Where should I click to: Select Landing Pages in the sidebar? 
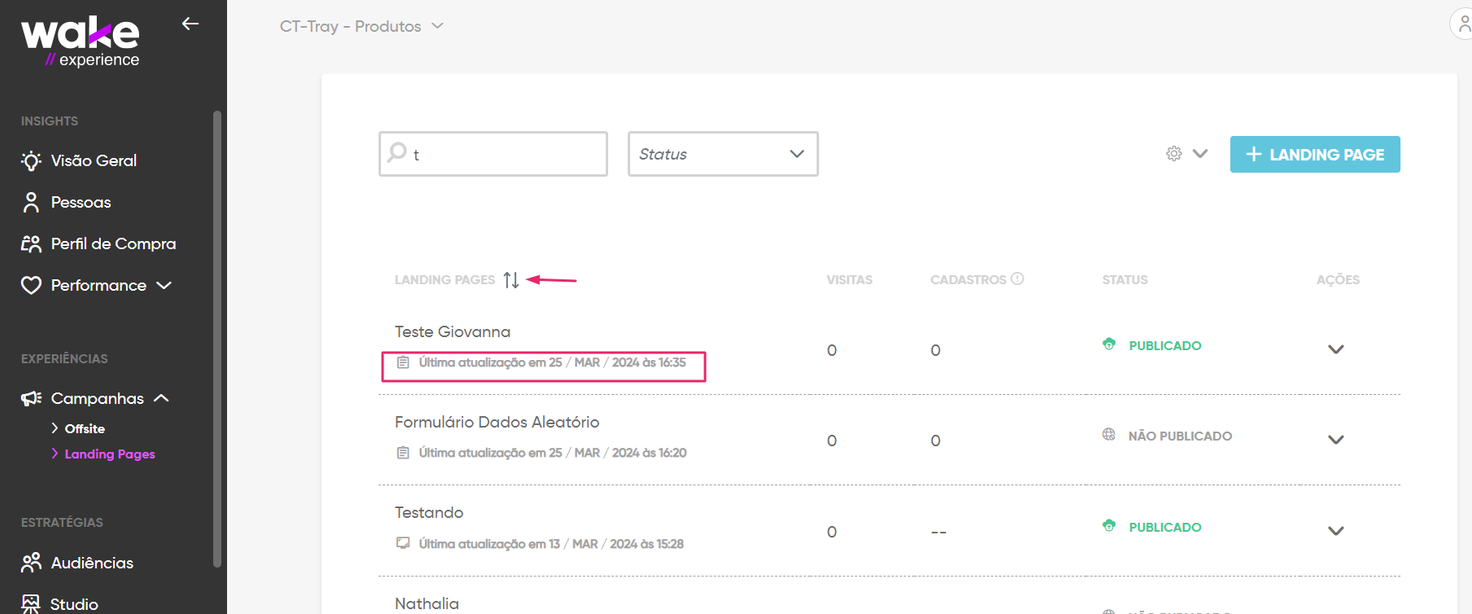tap(110, 454)
